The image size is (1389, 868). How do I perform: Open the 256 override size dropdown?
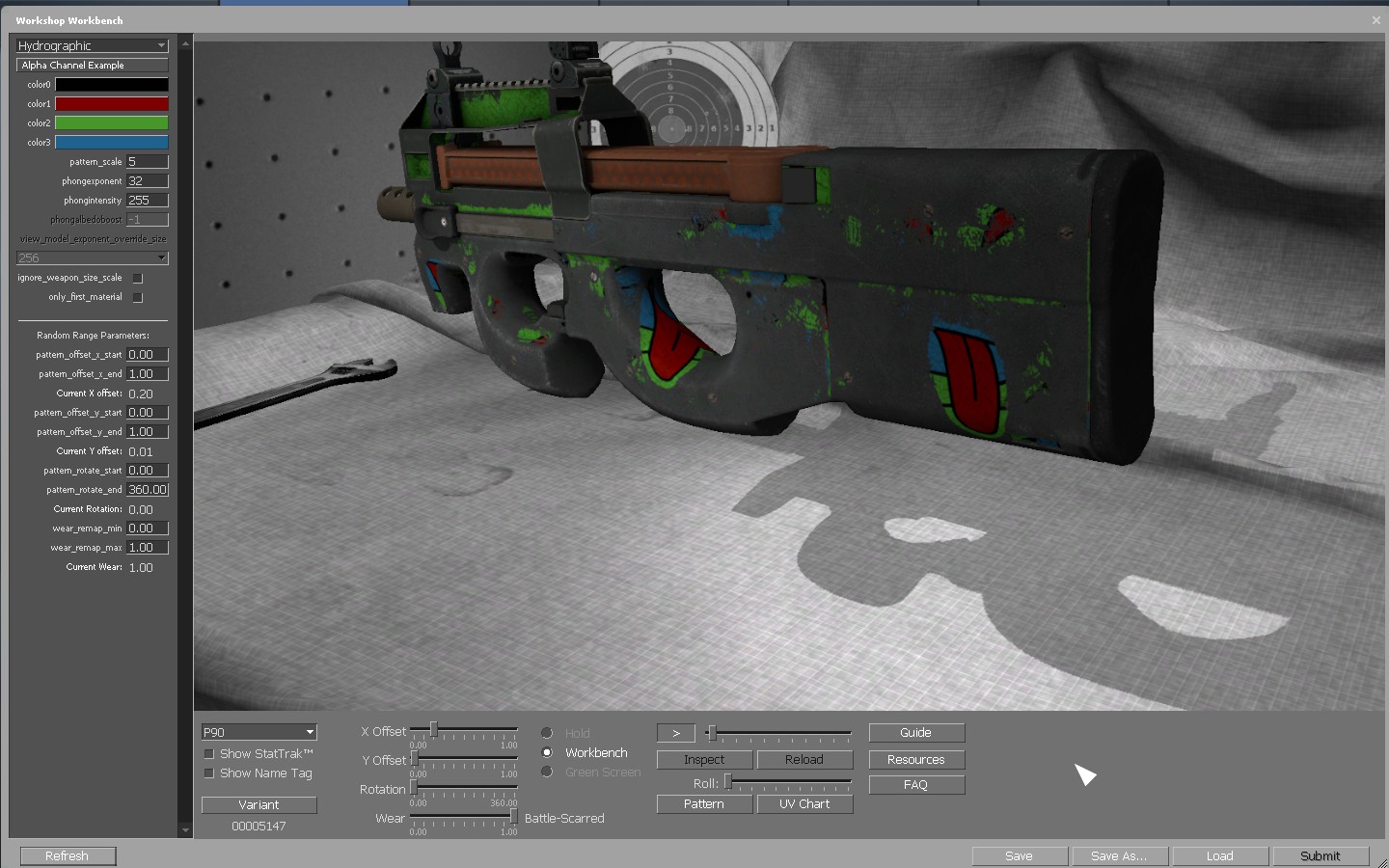click(93, 258)
